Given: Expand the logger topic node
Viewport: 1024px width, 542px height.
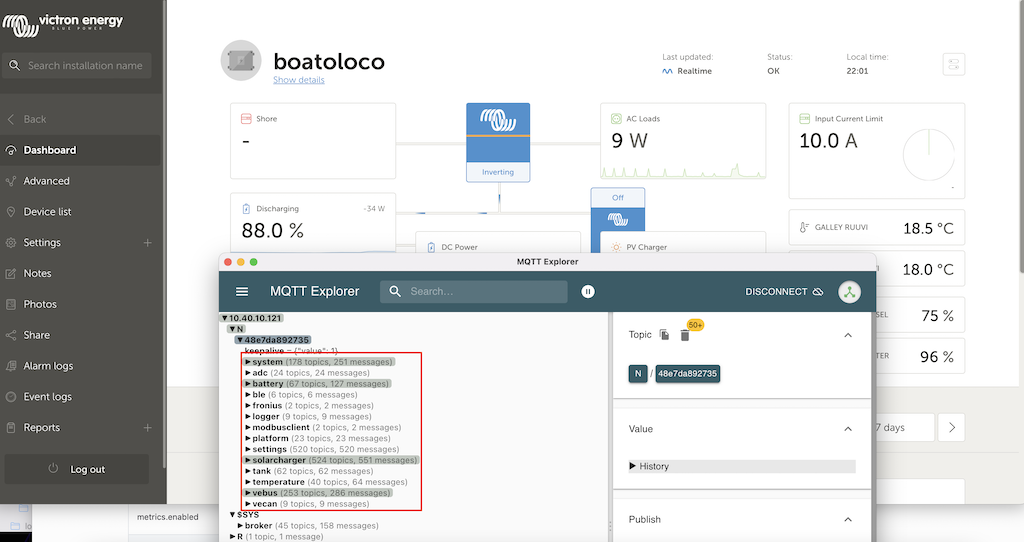Looking at the screenshot, I should tap(248, 417).
